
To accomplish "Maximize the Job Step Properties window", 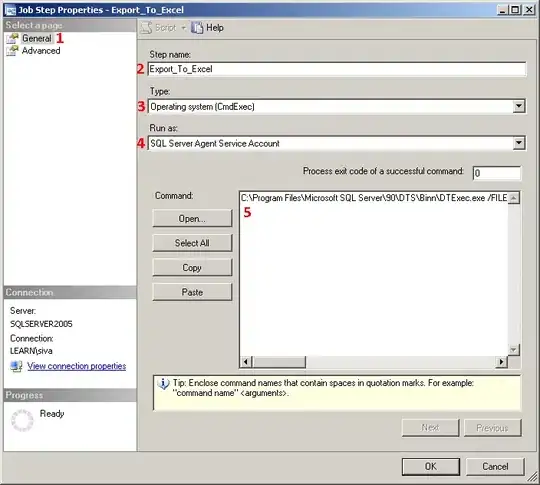I will (515, 10).
